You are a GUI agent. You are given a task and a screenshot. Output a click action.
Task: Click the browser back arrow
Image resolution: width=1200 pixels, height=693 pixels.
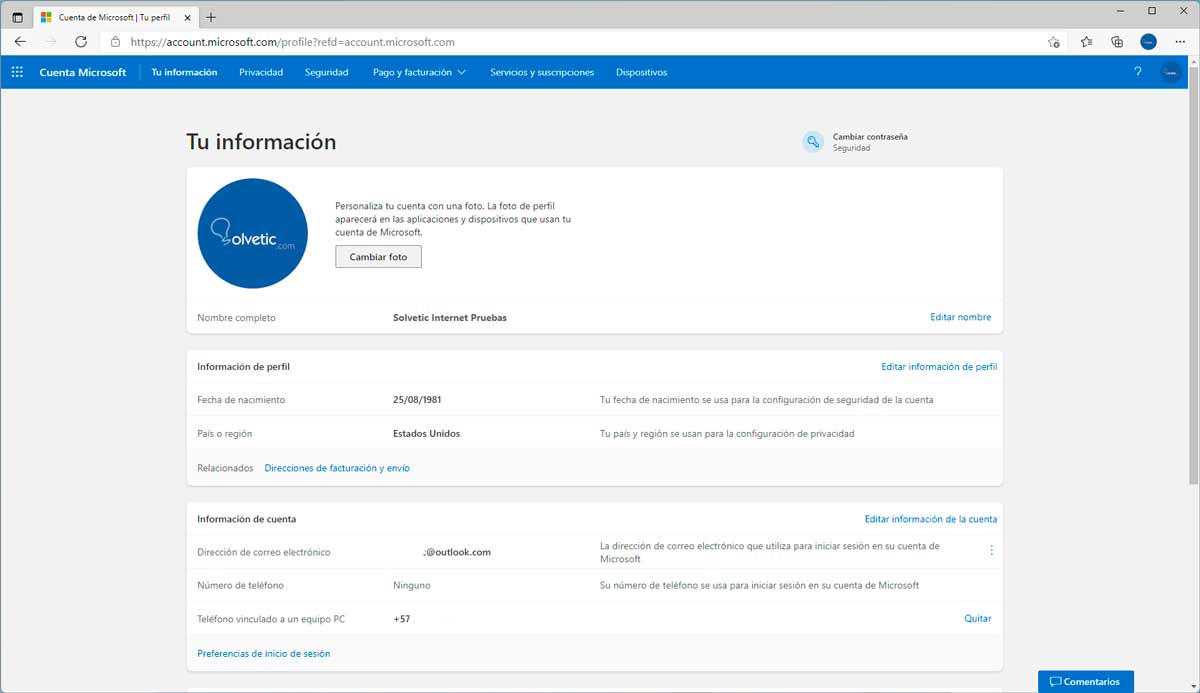tap(20, 42)
